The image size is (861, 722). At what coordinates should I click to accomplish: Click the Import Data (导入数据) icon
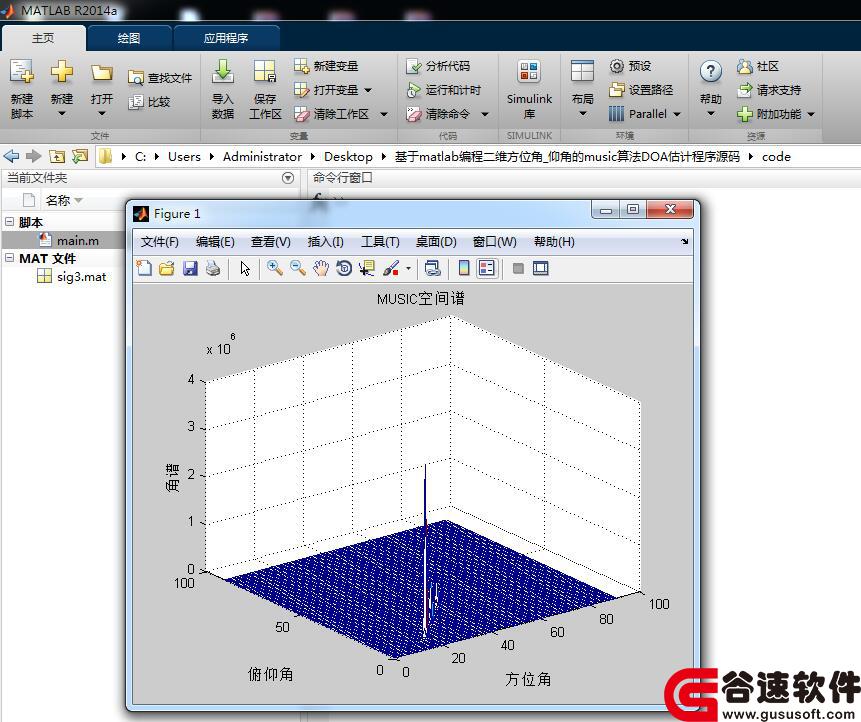(x=222, y=72)
